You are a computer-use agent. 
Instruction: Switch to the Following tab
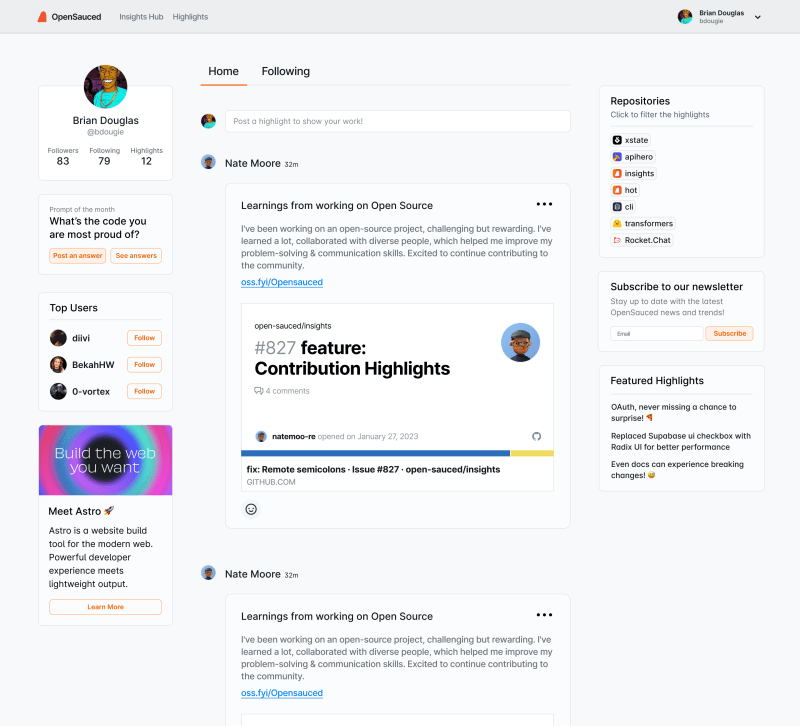click(x=286, y=71)
